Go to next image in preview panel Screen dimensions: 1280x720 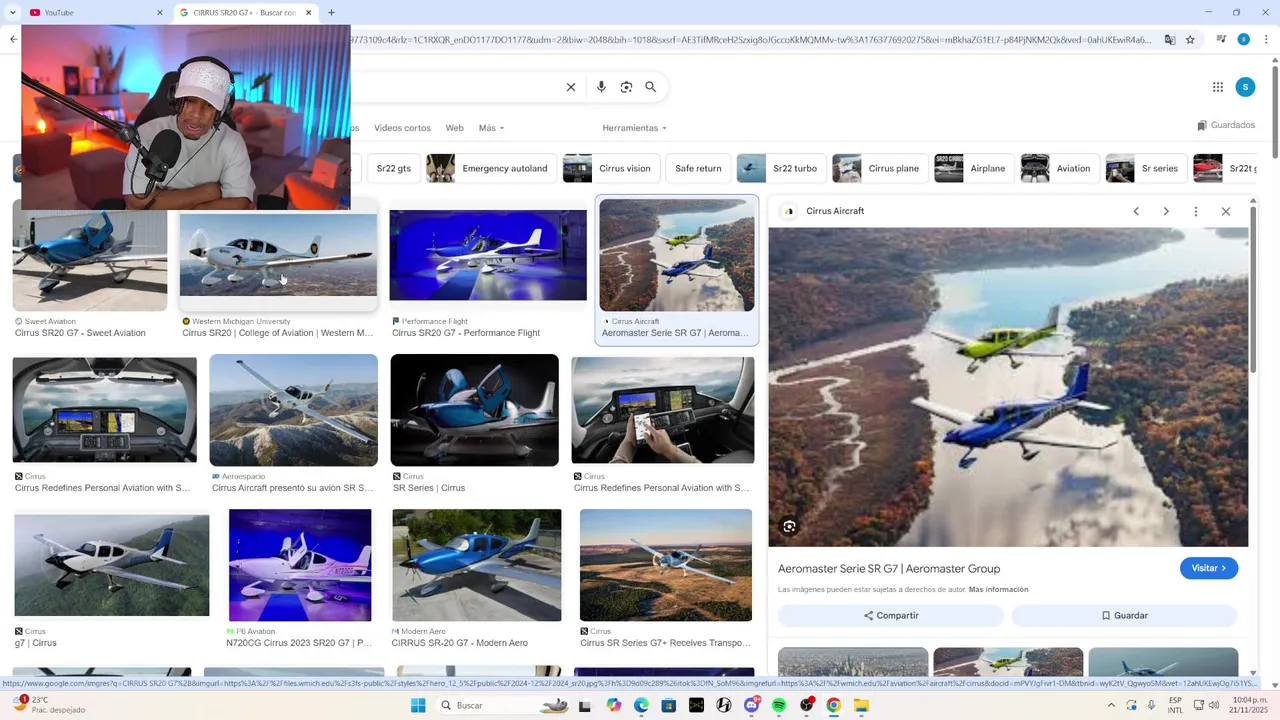click(x=1166, y=211)
